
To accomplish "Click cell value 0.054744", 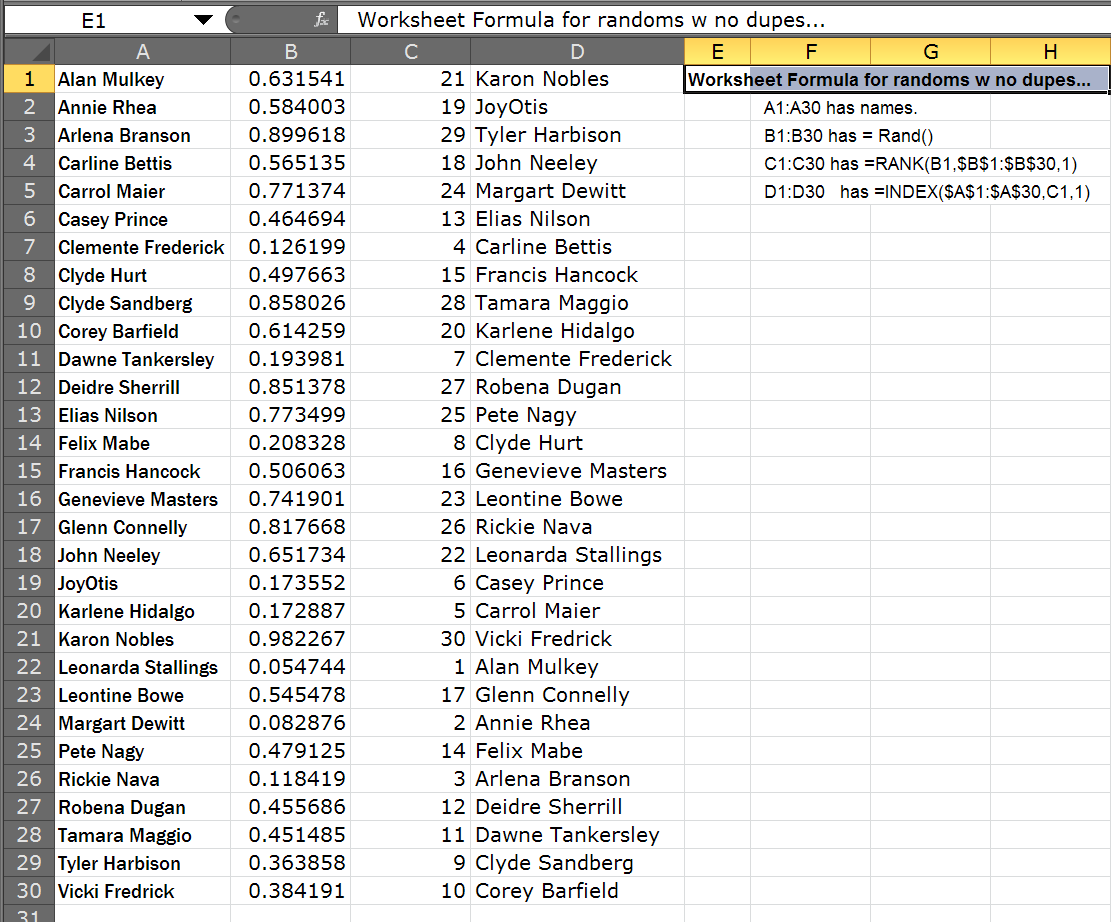I will pos(291,667).
